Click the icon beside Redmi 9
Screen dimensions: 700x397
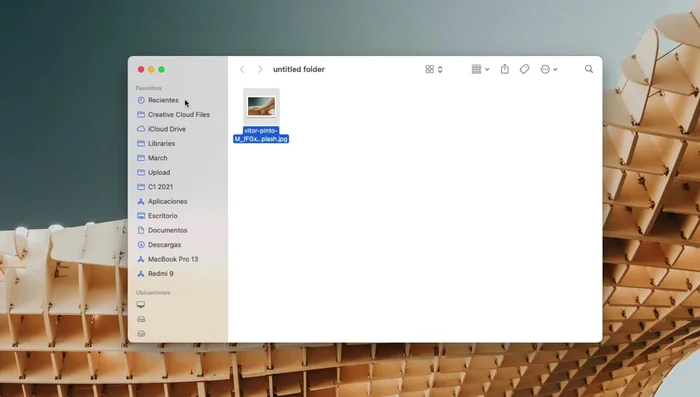[141, 273]
